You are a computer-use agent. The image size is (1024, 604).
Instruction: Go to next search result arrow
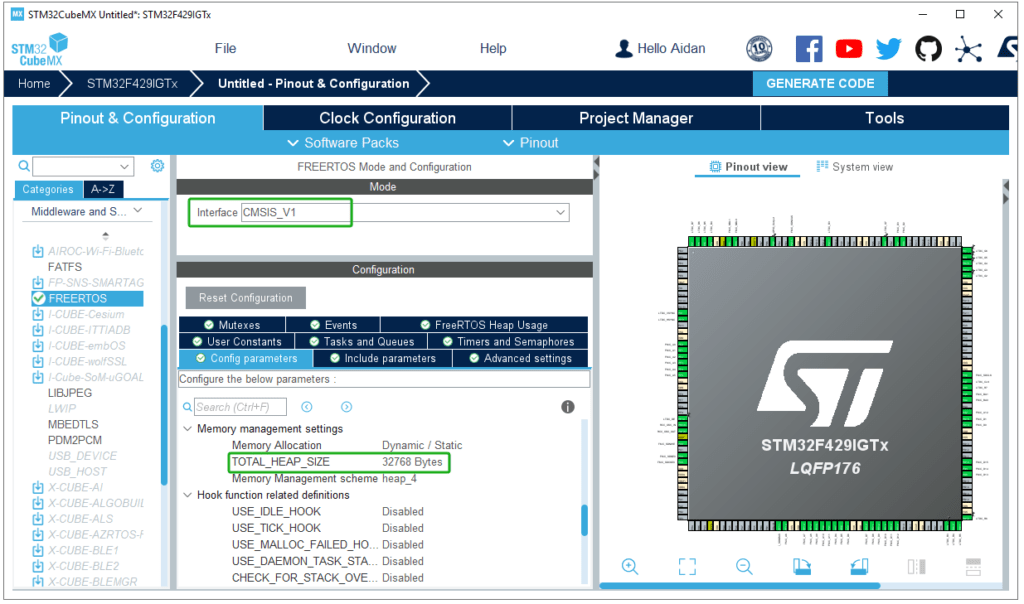pos(346,407)
